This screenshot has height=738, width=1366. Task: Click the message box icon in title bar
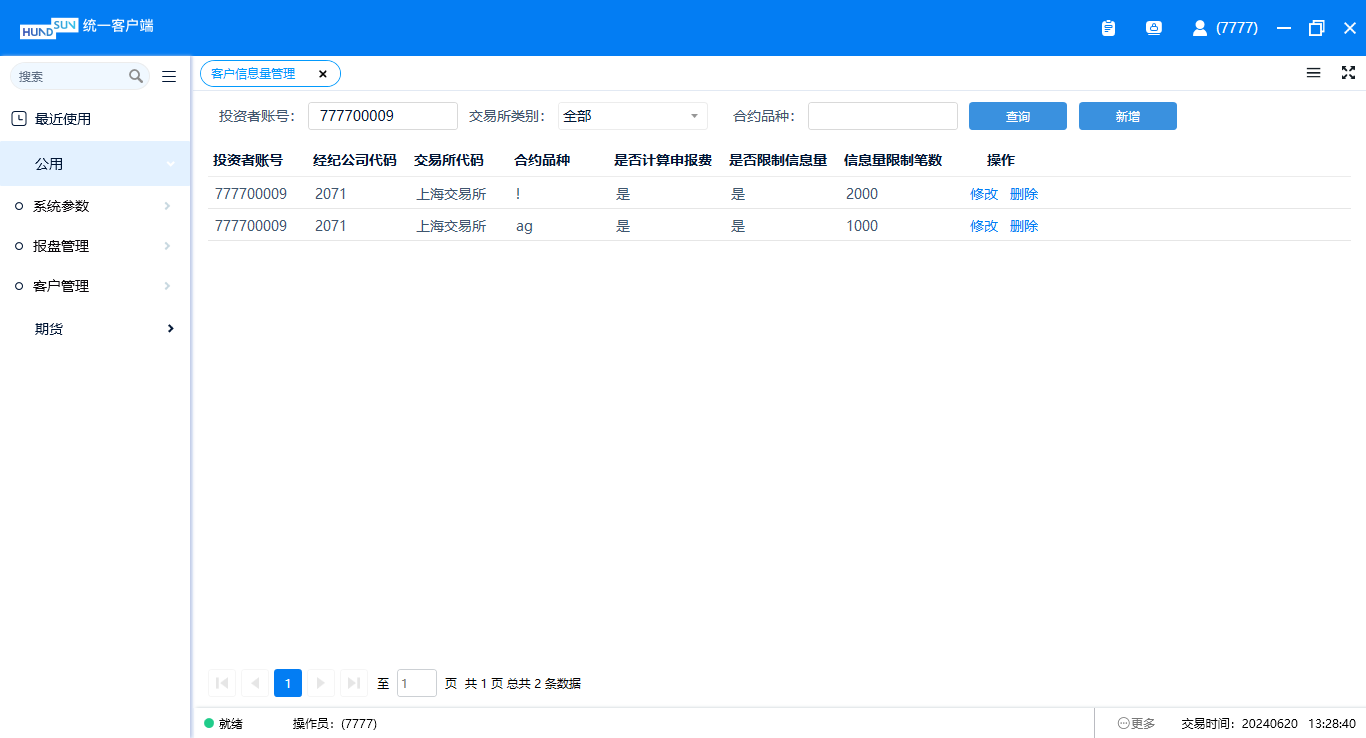pos(1153,28)
